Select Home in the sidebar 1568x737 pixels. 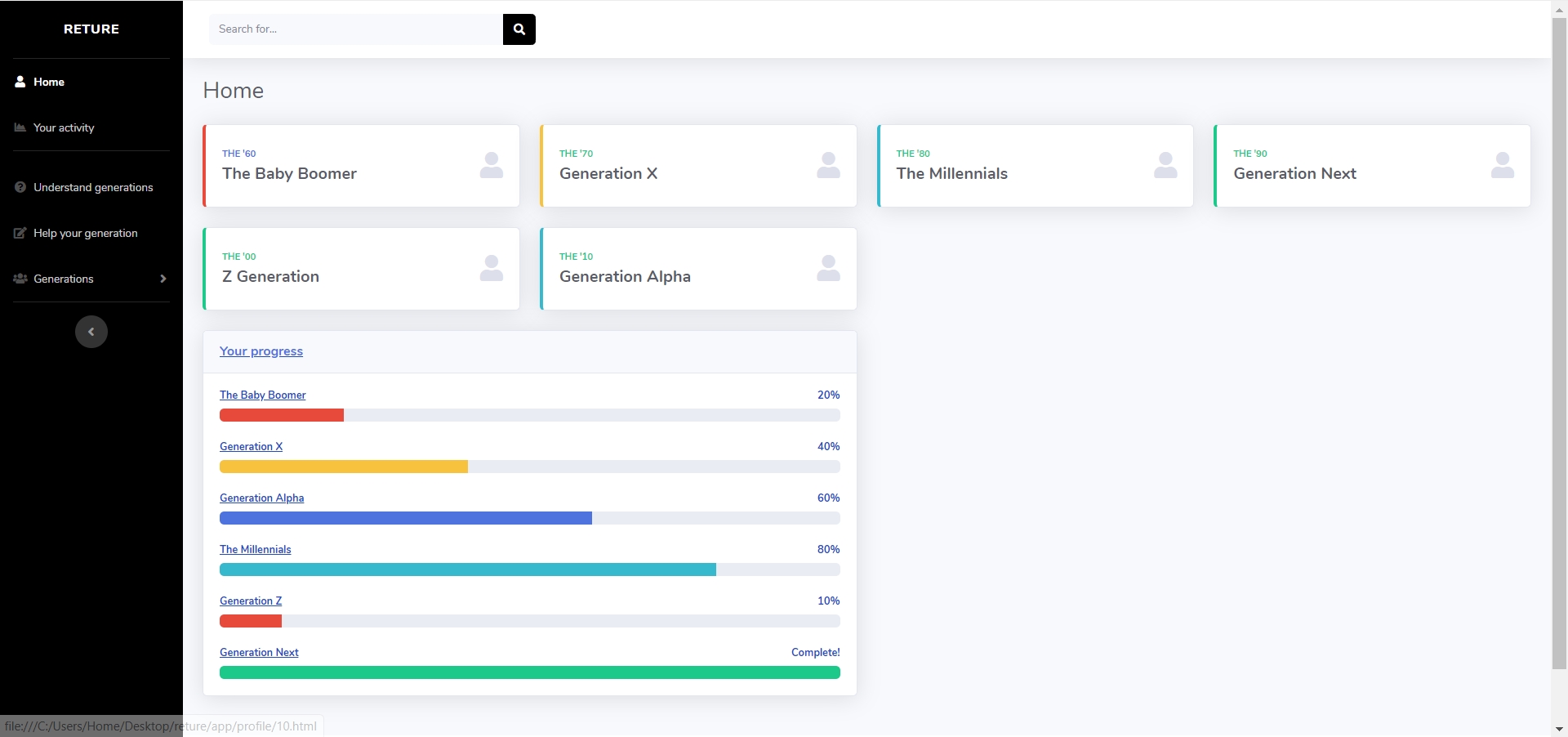[48, 82]
